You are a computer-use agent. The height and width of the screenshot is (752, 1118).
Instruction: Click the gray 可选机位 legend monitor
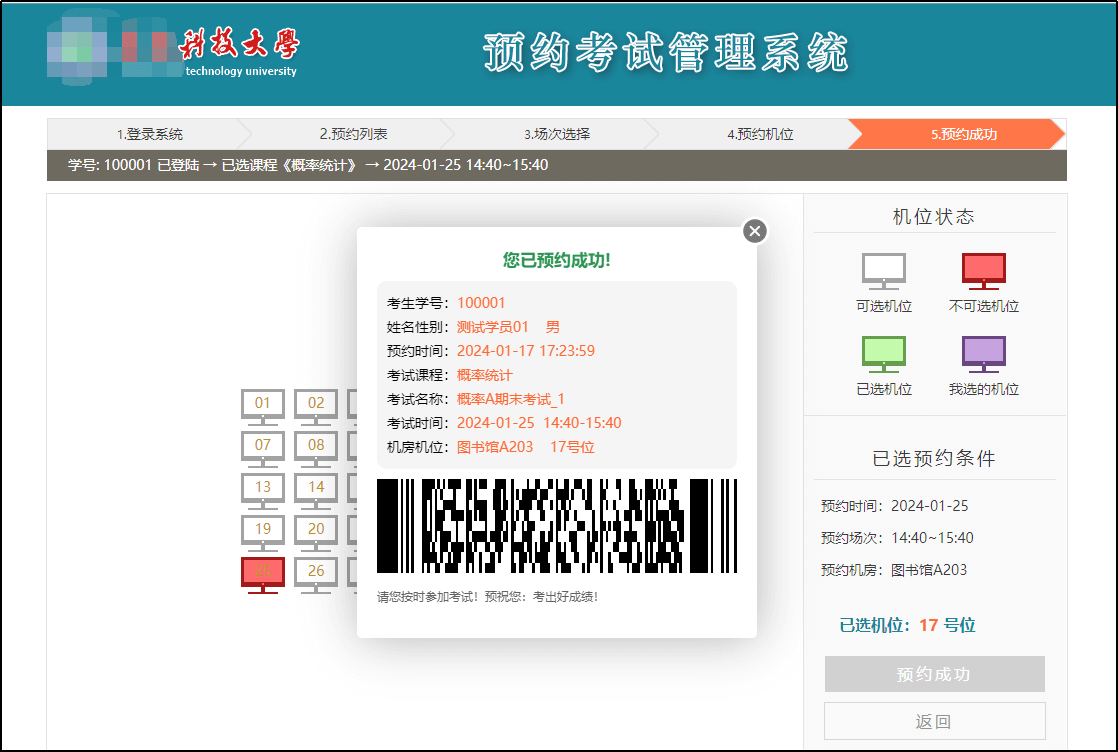coord(883,271)
